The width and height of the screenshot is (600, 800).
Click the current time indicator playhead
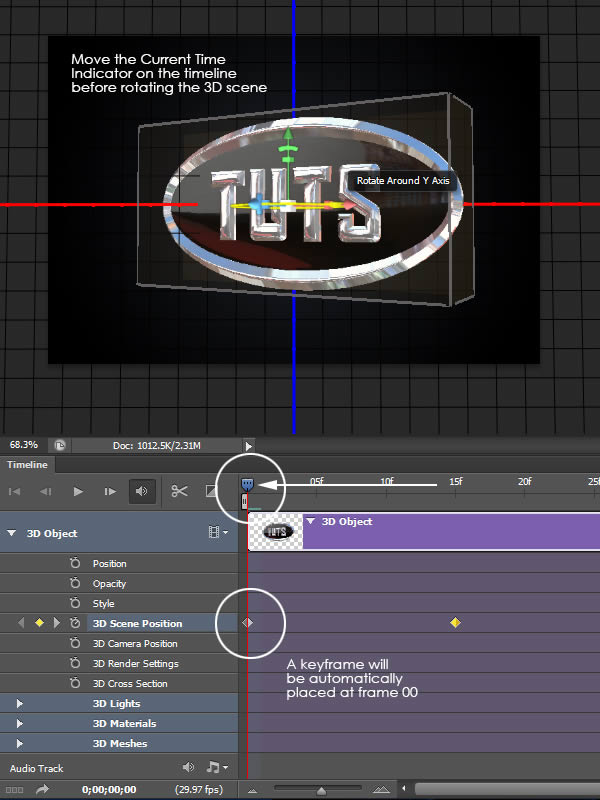click(x=247, y=484)
